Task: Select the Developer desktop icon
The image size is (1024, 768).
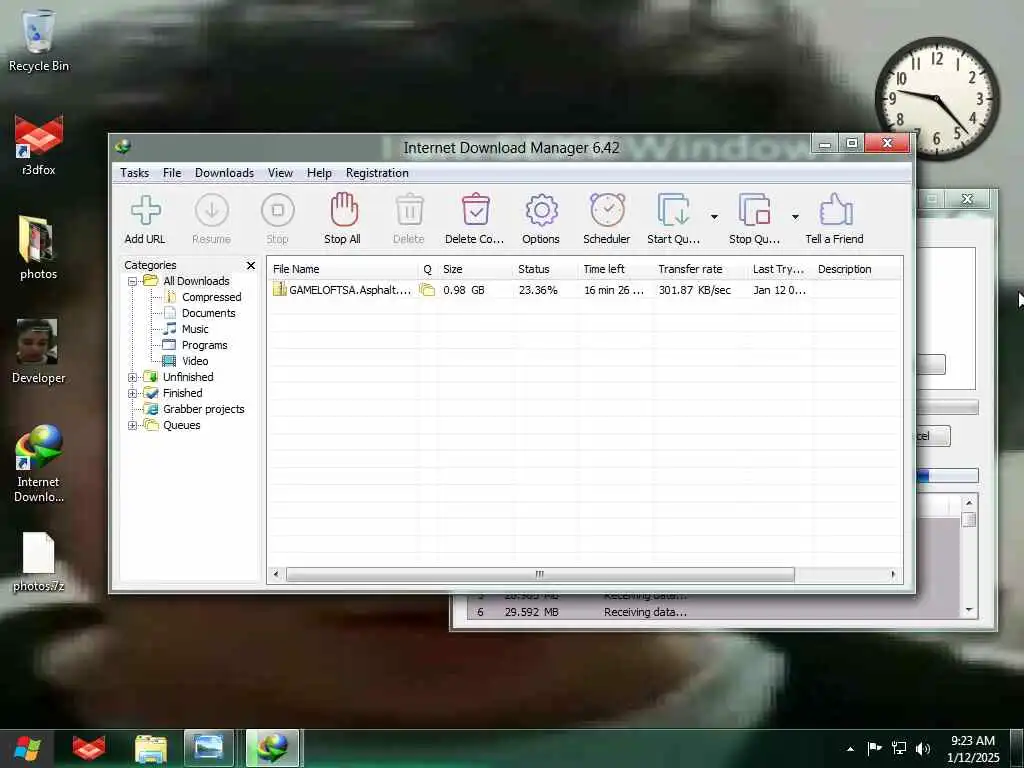Action: point(38,351)
